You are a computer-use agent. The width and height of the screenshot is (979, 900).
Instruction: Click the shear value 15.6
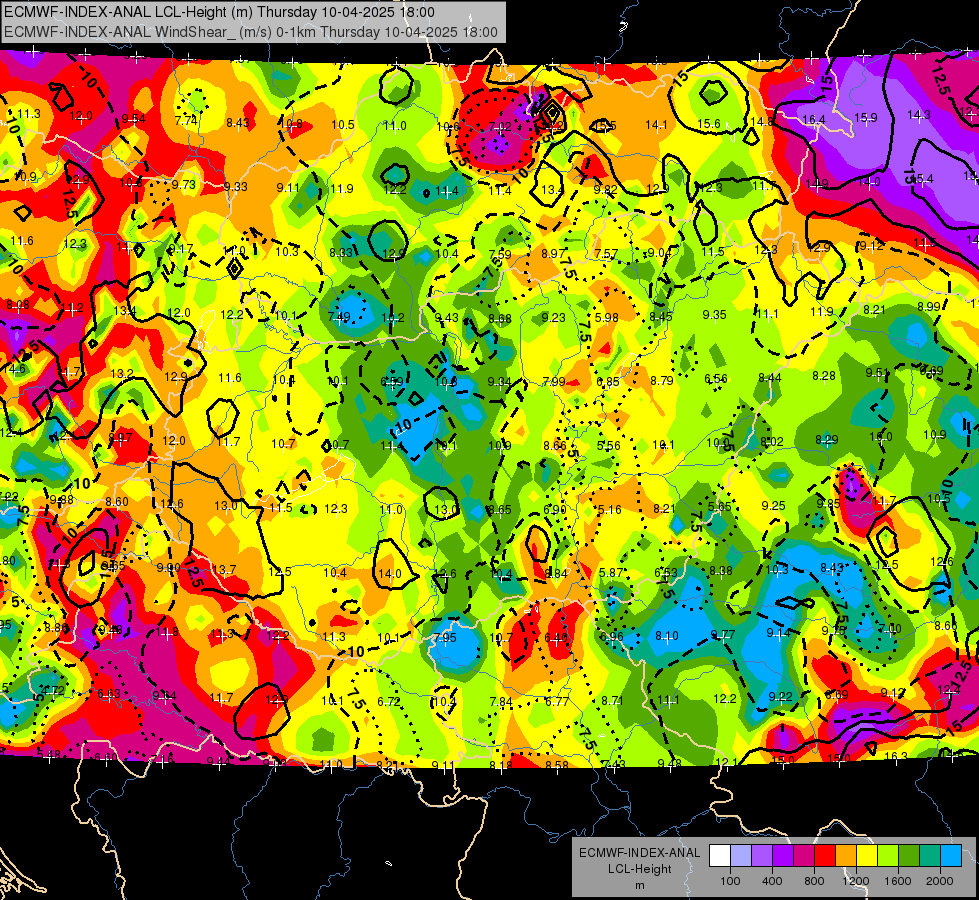point(709,124)
